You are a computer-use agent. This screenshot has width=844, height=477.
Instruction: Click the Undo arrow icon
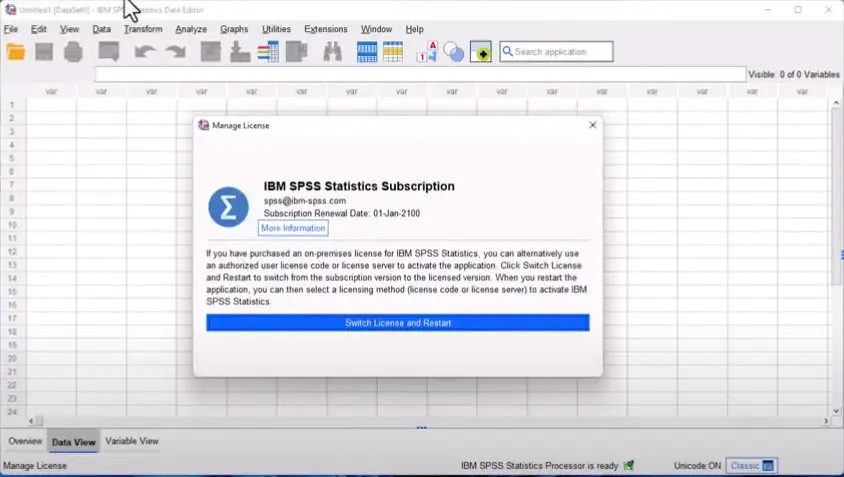145,52
